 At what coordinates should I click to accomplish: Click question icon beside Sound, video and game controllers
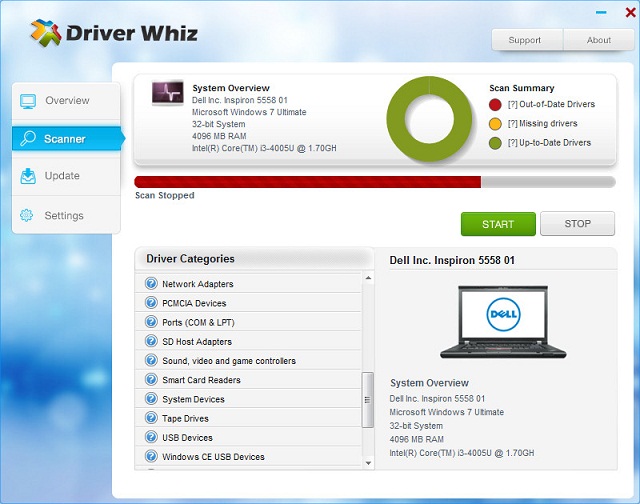pyautogui.click(x=151, y=360)
